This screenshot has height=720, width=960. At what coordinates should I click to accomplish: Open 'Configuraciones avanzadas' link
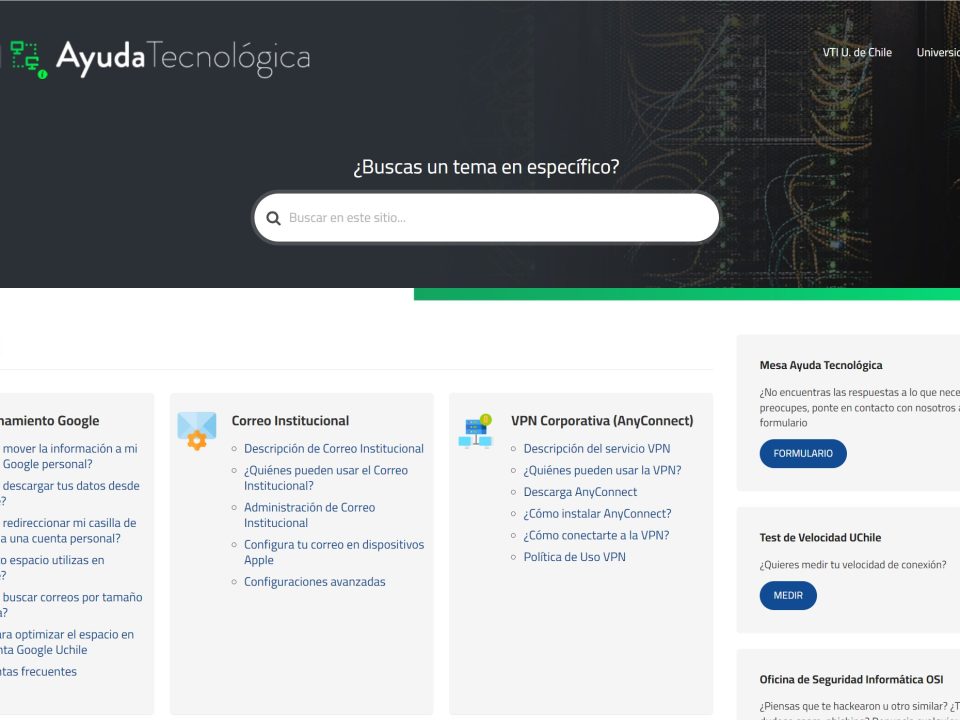pyautogui.click(x=314, y=582)
